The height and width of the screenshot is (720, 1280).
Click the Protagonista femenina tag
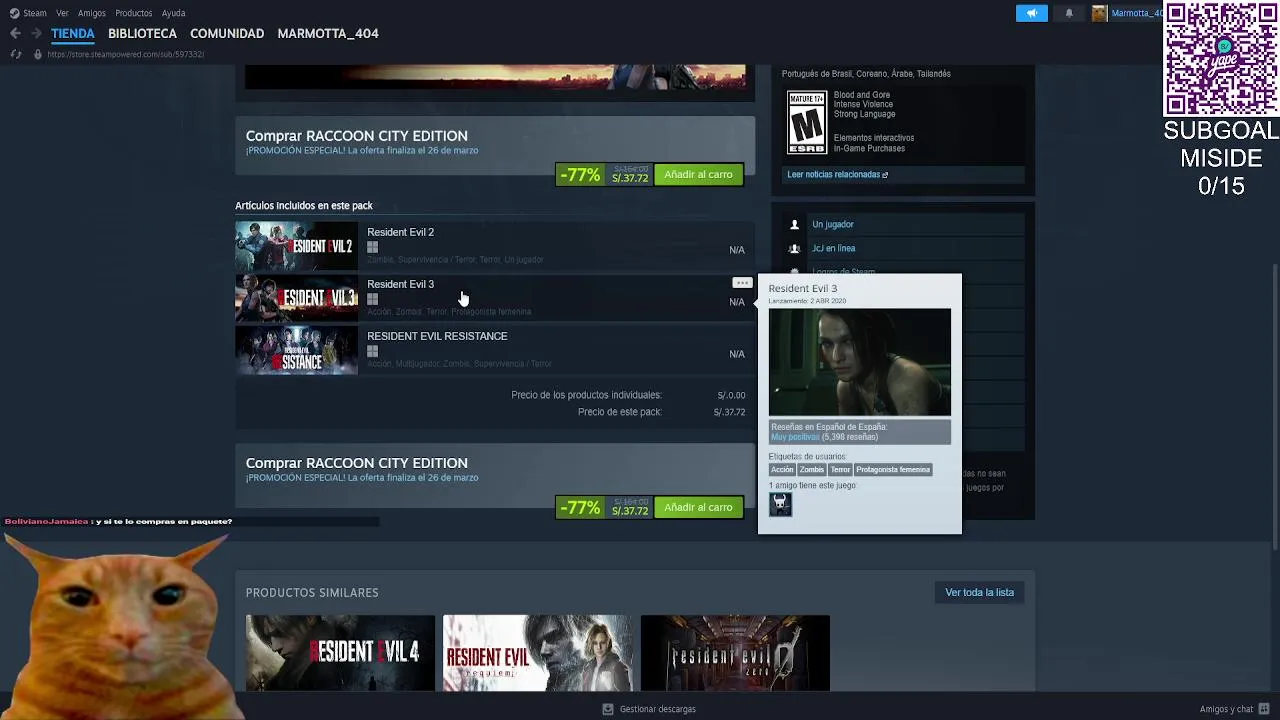pyautogui.click(x=893, y=470)
